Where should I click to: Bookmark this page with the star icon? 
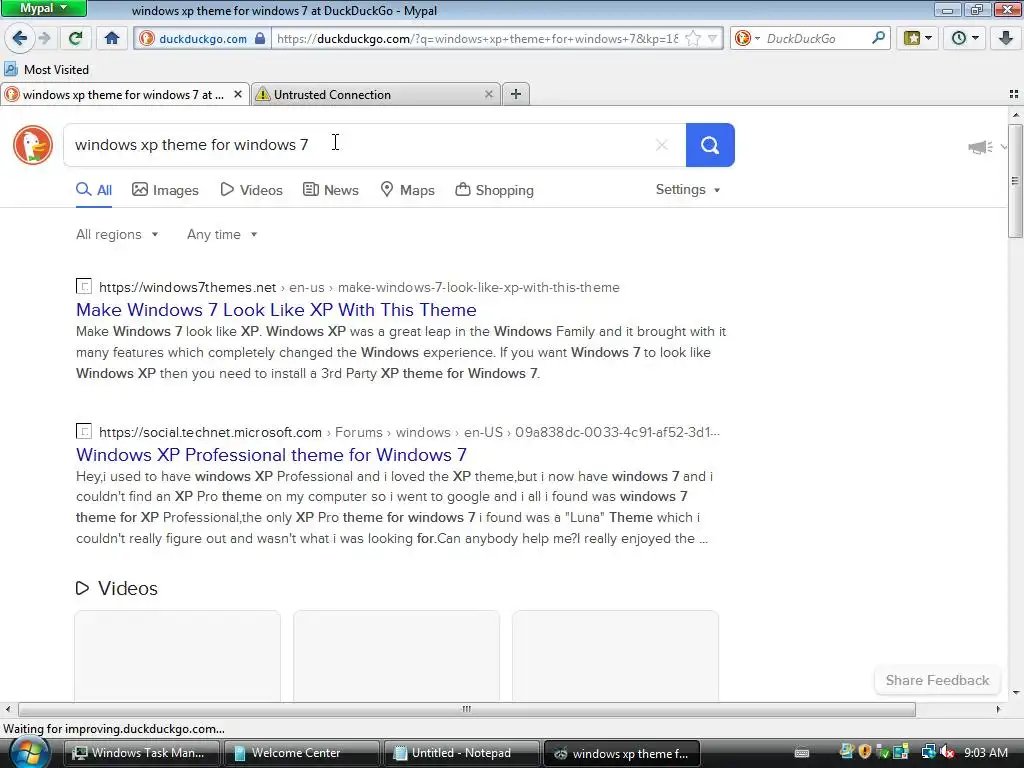(693, 39)
